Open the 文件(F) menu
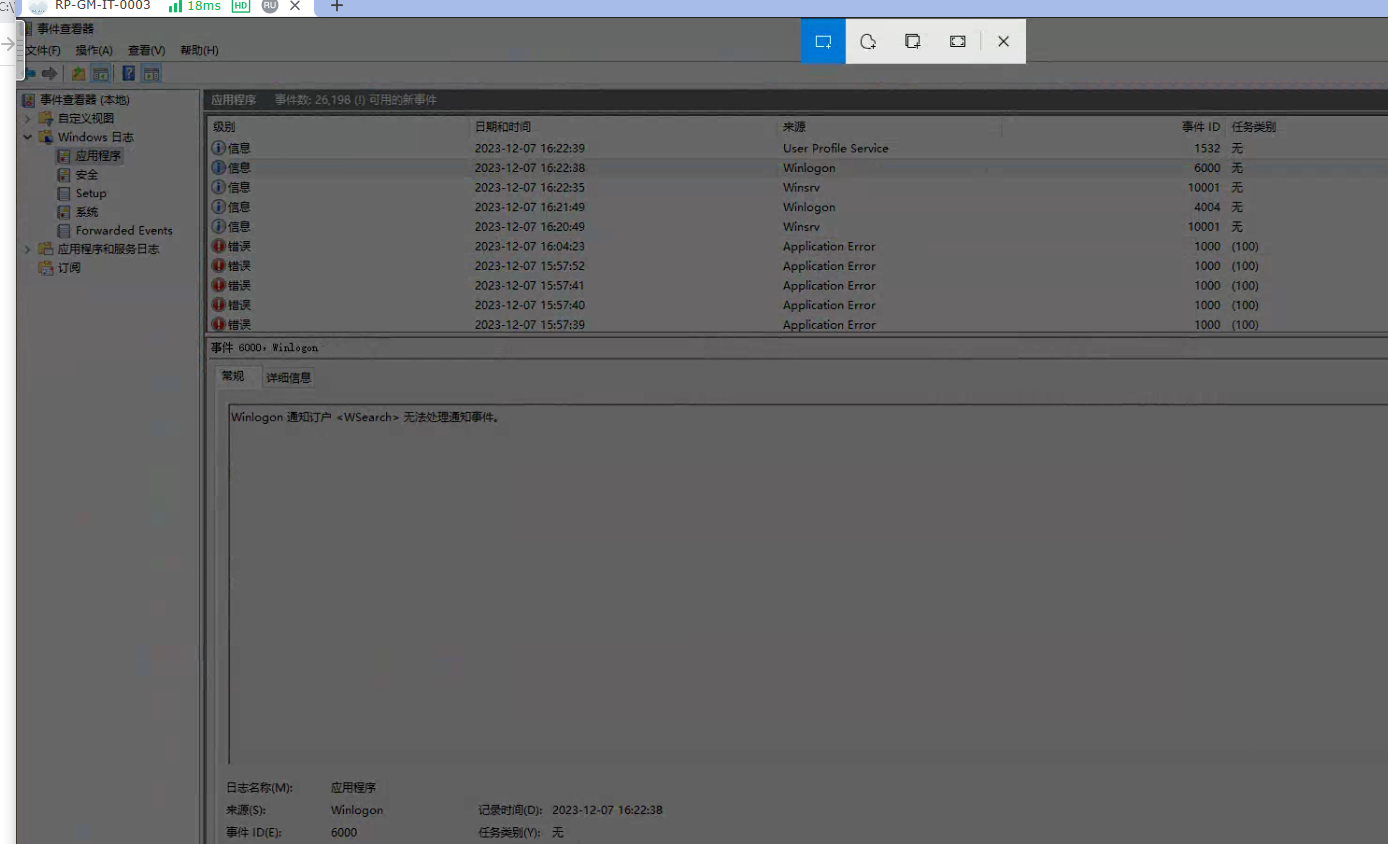Screen dimensions: 1388x844 tap(42, 50)
